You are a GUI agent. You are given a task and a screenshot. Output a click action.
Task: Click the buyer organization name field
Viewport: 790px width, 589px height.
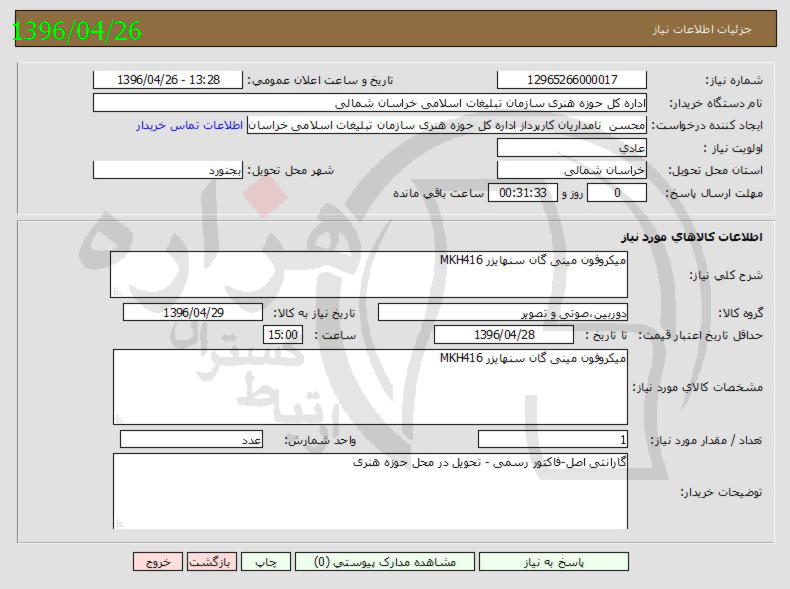(x=370, y=103)
